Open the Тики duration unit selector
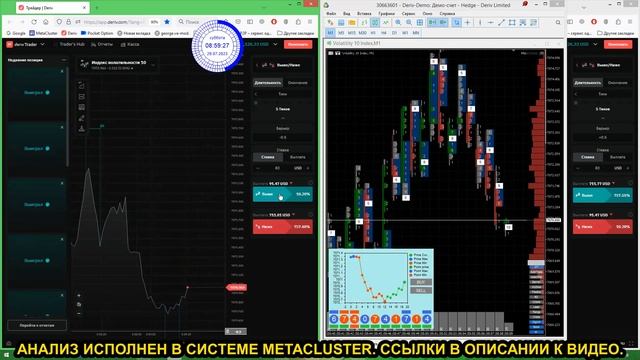Viewport: 640px width, 360px height. point(283,94)
